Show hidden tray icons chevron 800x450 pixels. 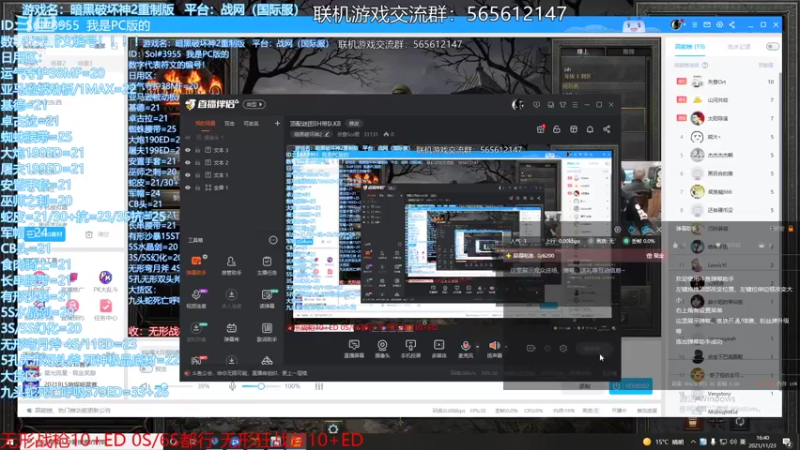pyautogui.click(x=693, y=441)
